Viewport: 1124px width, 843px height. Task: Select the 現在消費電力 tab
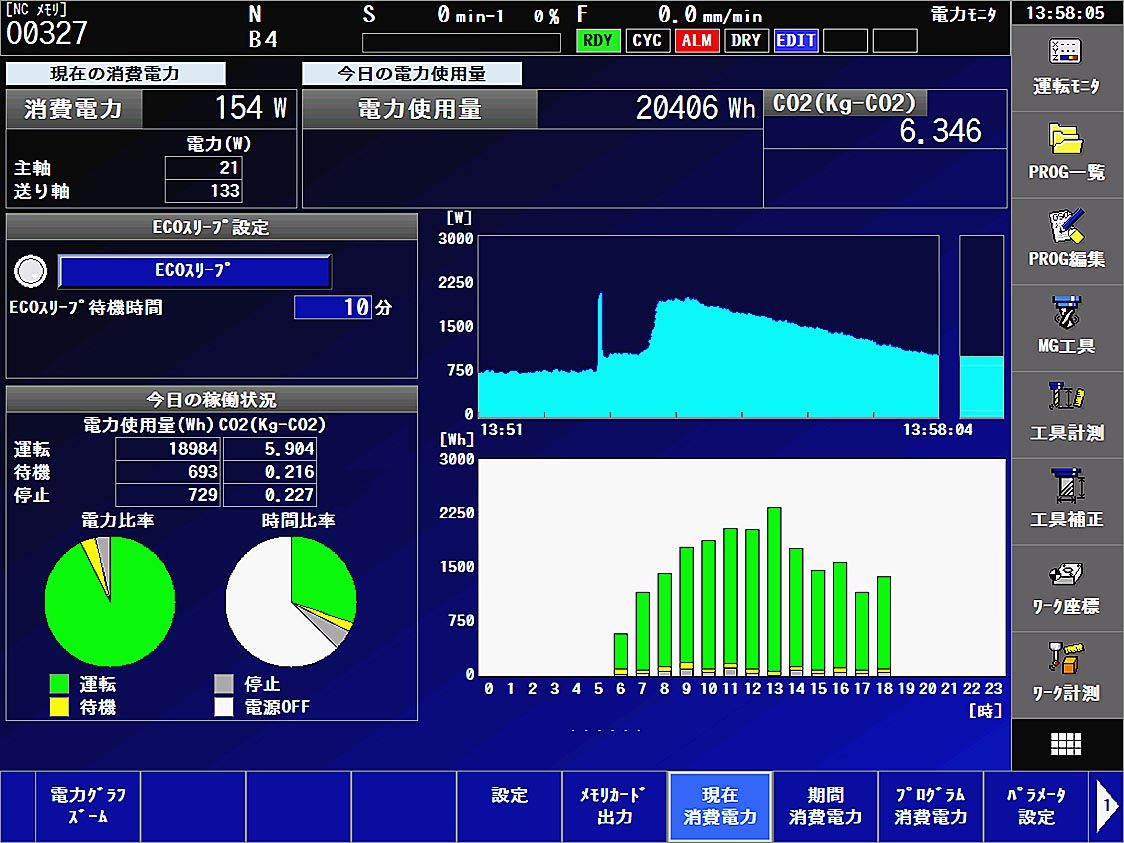[x=720, y=805]
